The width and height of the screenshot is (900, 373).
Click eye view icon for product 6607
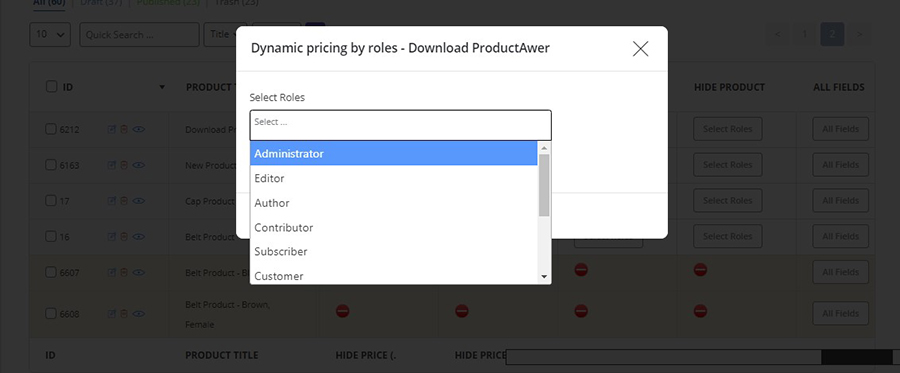[138, 273]
